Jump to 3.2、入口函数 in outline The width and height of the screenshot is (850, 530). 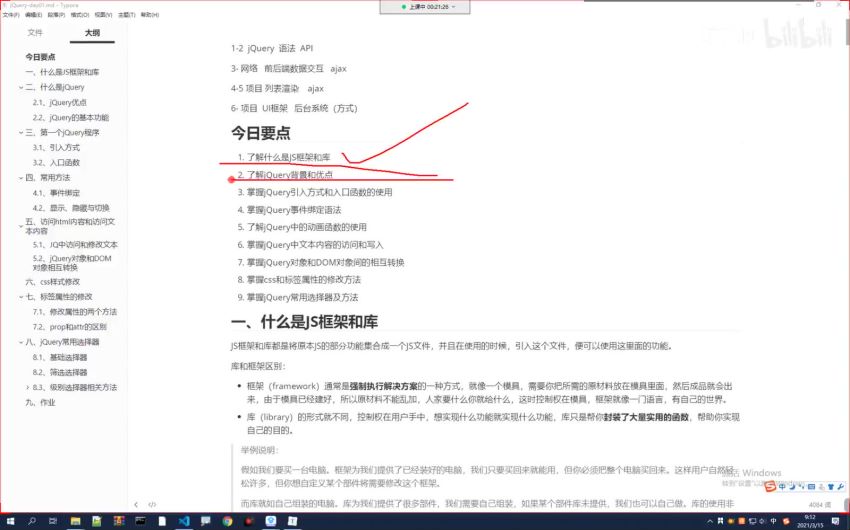56,163
